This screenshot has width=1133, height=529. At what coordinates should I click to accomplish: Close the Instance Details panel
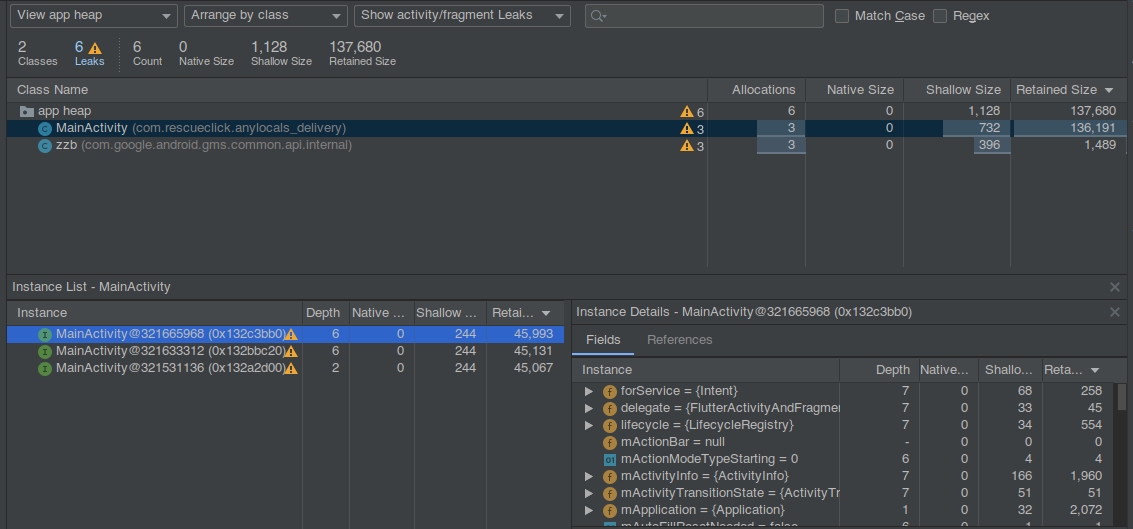[1115, 312]
